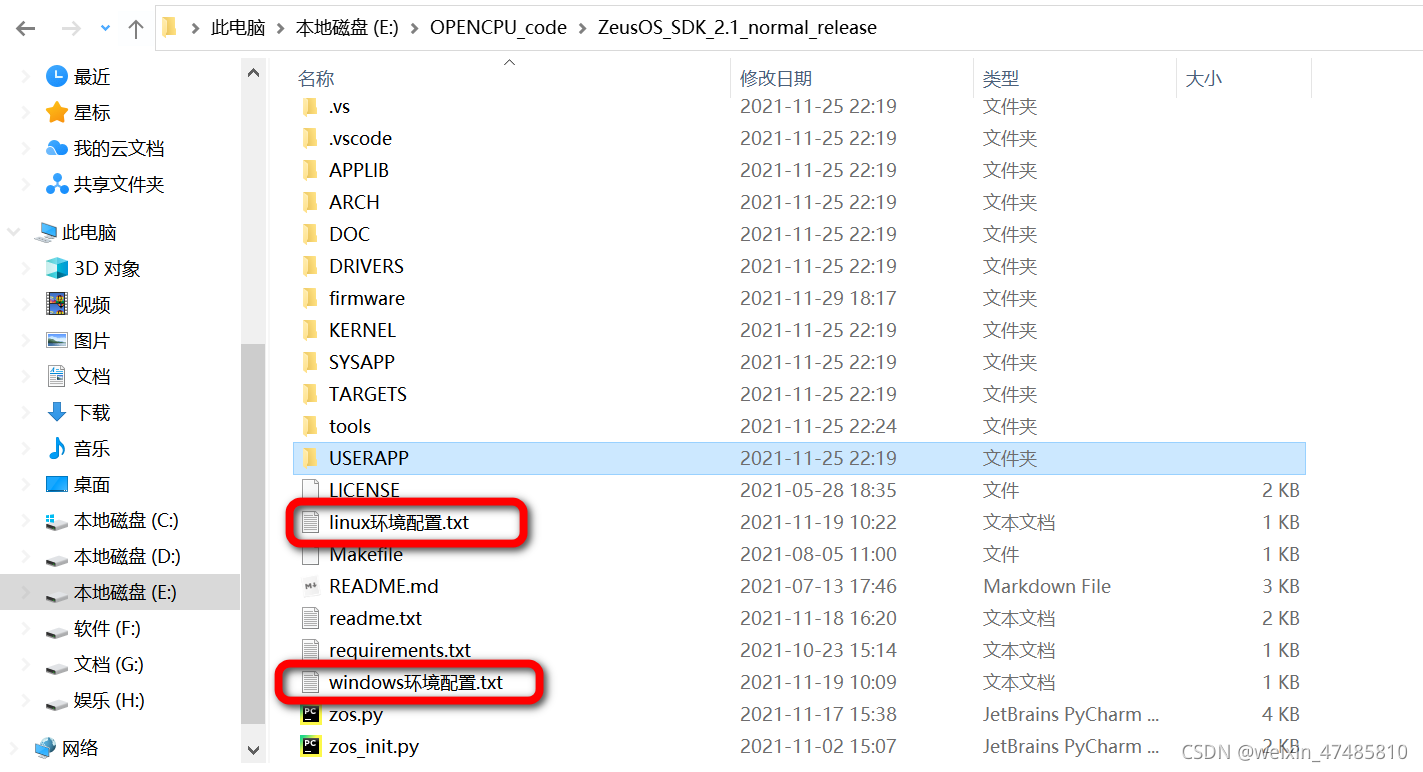Go up one folder level arrow
Image resolution: width=1423 pixels, height=772 pixels.
(136, 28)
